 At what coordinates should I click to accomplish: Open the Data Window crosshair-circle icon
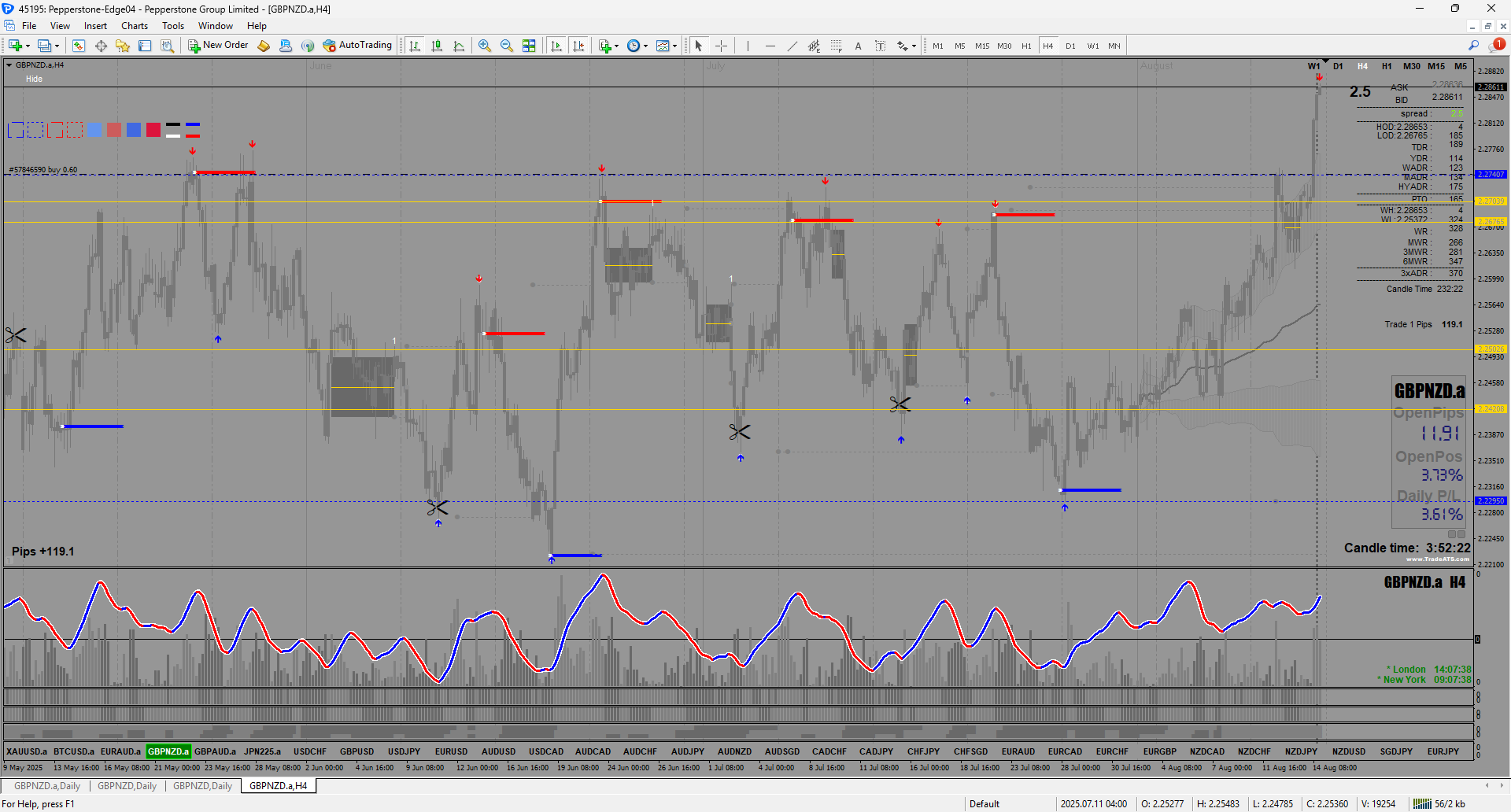pos(101,46)
